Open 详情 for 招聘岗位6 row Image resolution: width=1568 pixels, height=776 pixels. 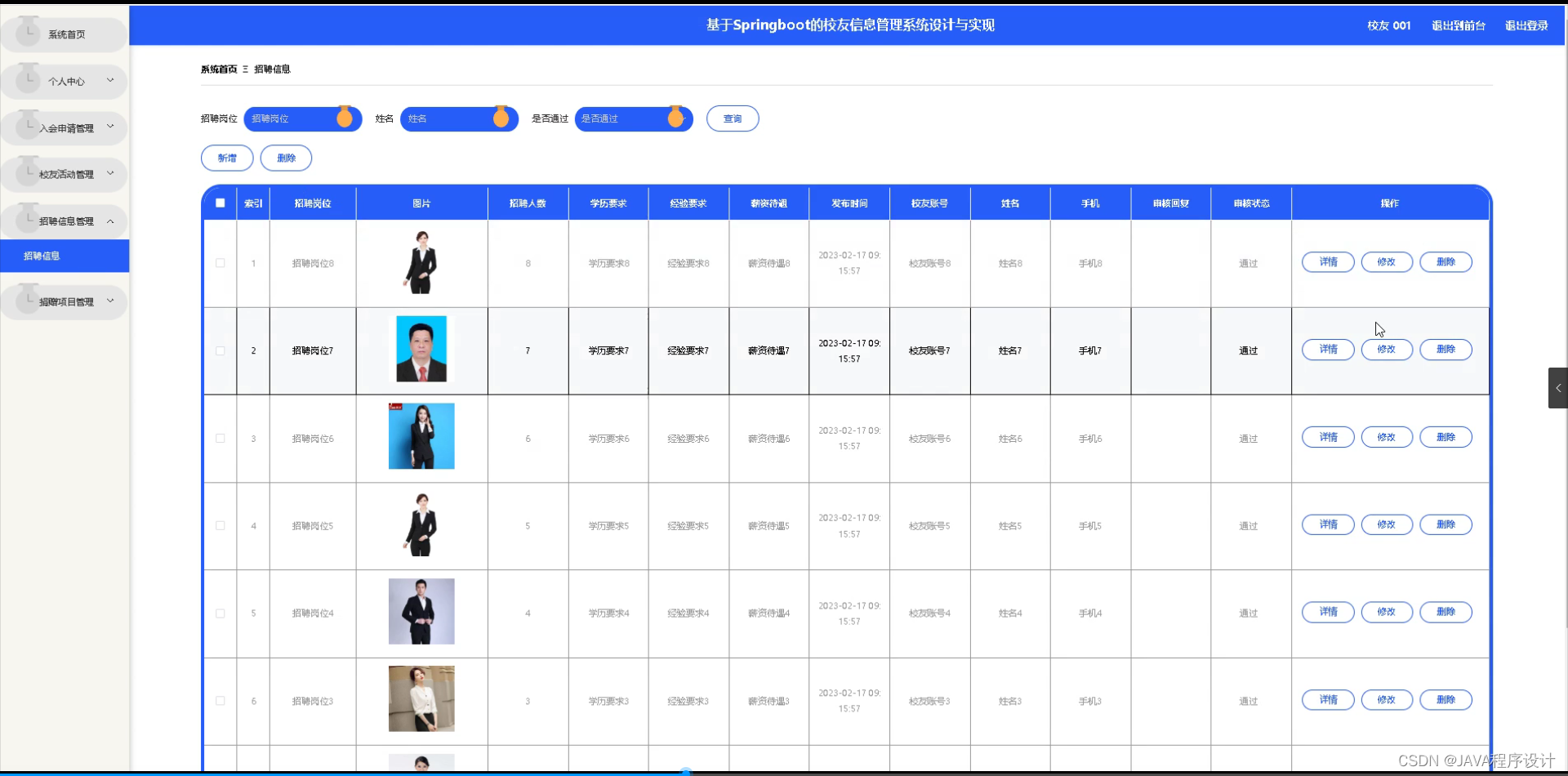(x=1328, y=437)
